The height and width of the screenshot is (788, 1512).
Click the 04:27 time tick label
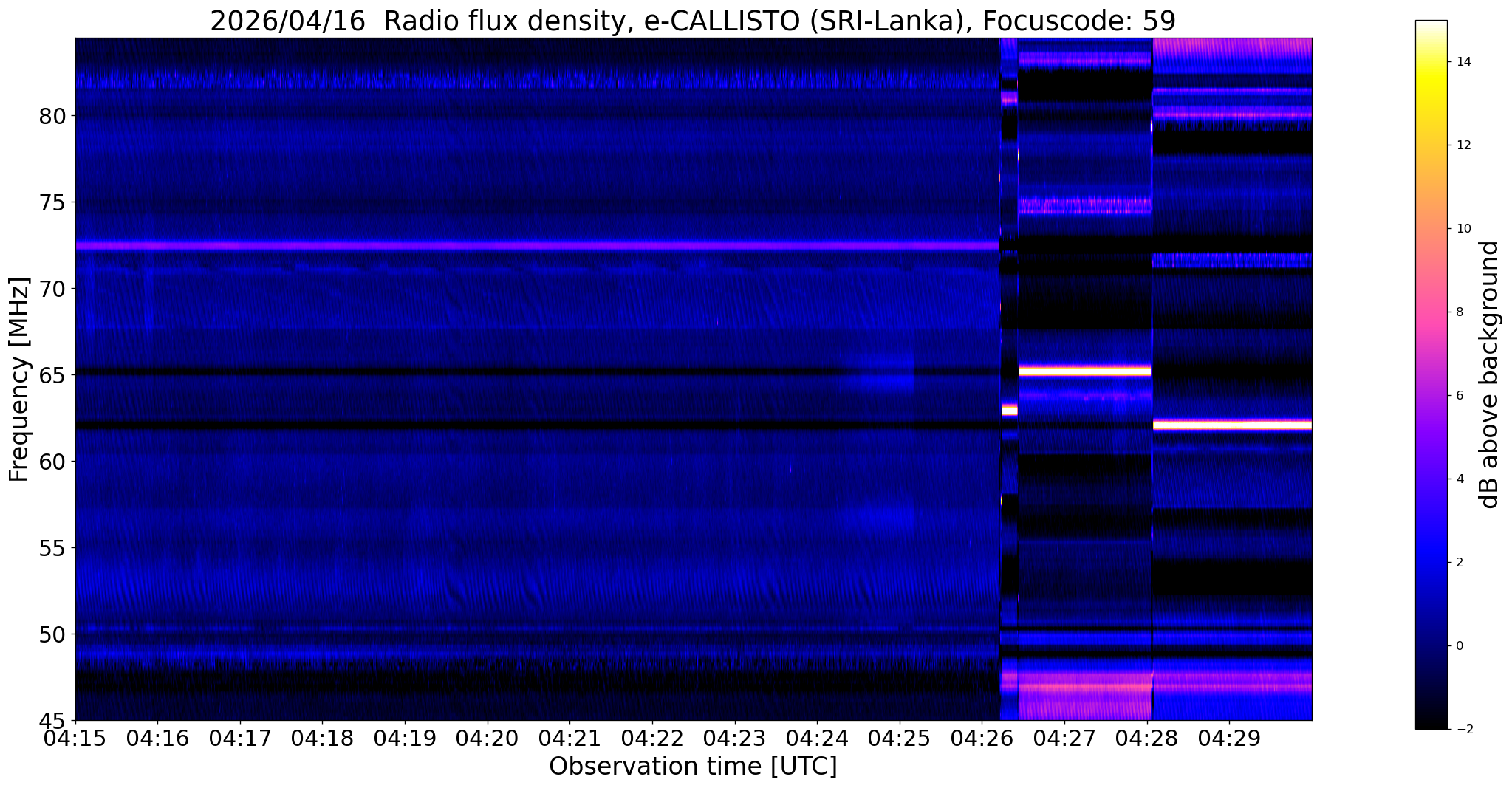(x=1064, y=737)
